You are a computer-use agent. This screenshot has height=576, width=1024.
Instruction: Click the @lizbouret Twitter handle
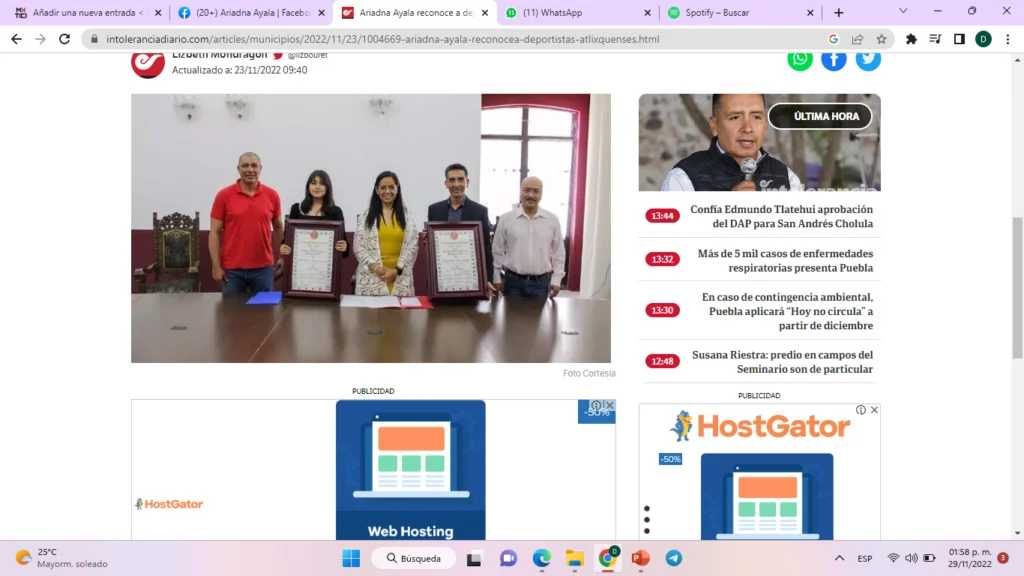308,56
